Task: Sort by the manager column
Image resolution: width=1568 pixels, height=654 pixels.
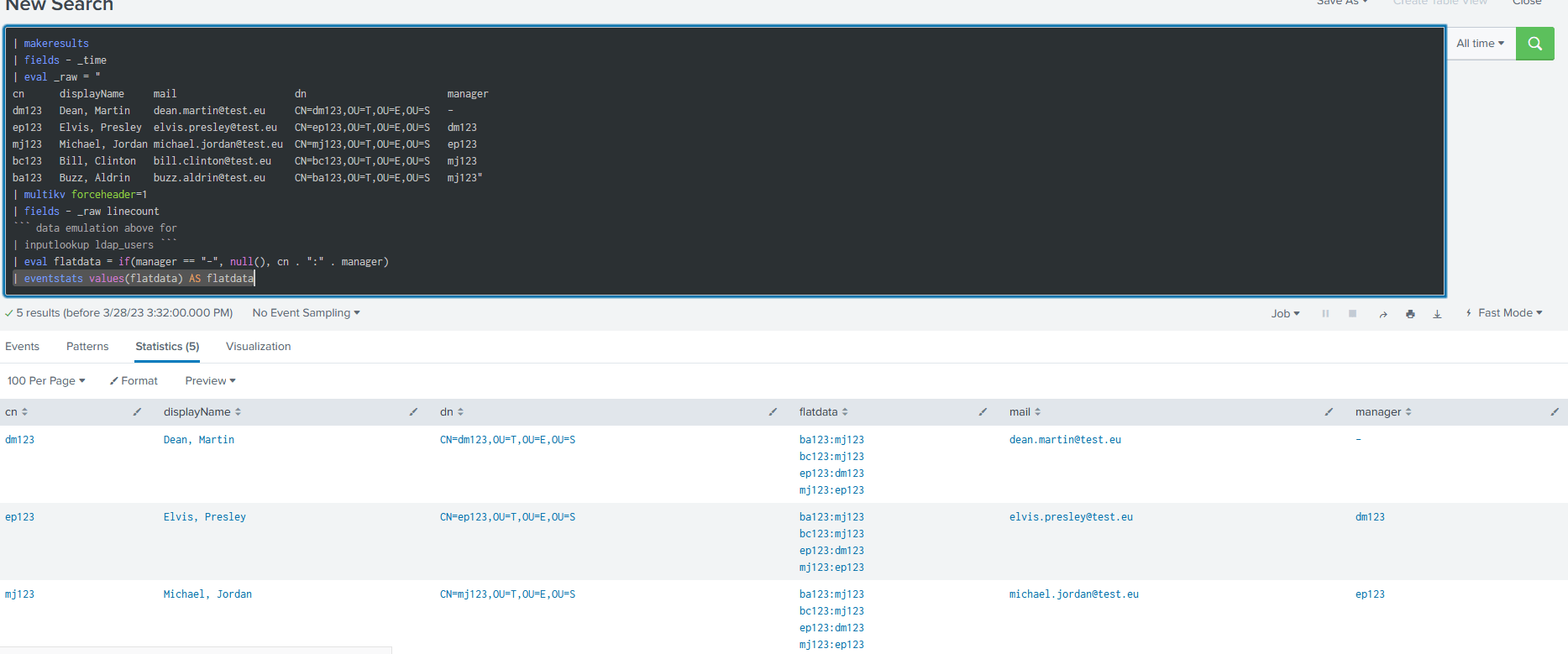Action: pos(1383,412)
